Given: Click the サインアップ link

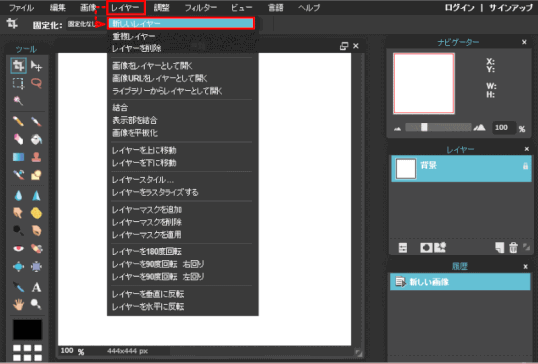Looking at the screenshot, I should pyautogui.click(x=511, y=8).
